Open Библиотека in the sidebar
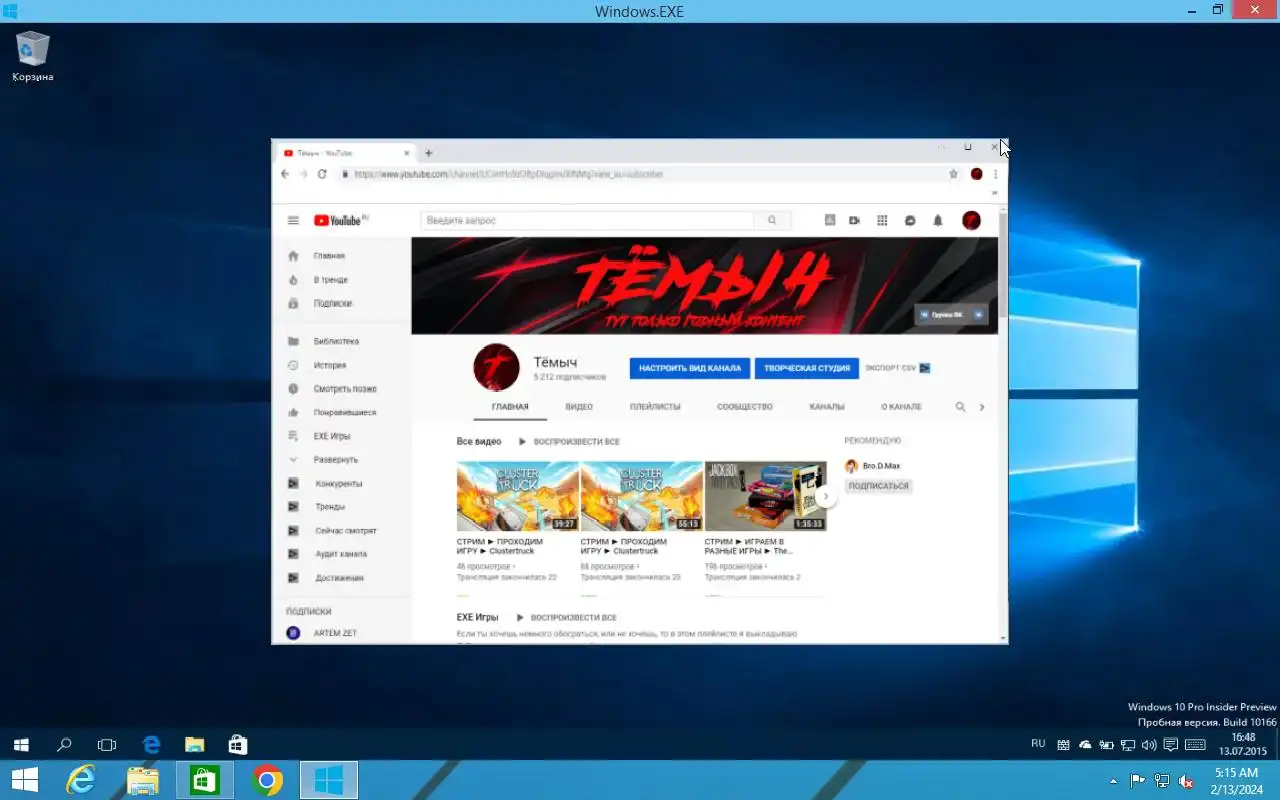The height and width of the screenshot is (800, 1280). pos(335,341)
